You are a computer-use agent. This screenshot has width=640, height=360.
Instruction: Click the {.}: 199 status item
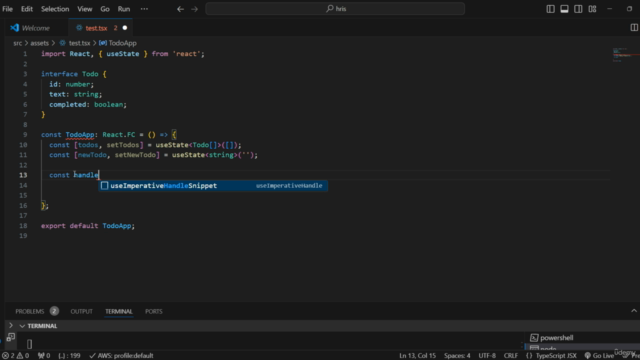click(x=69, y=356)
